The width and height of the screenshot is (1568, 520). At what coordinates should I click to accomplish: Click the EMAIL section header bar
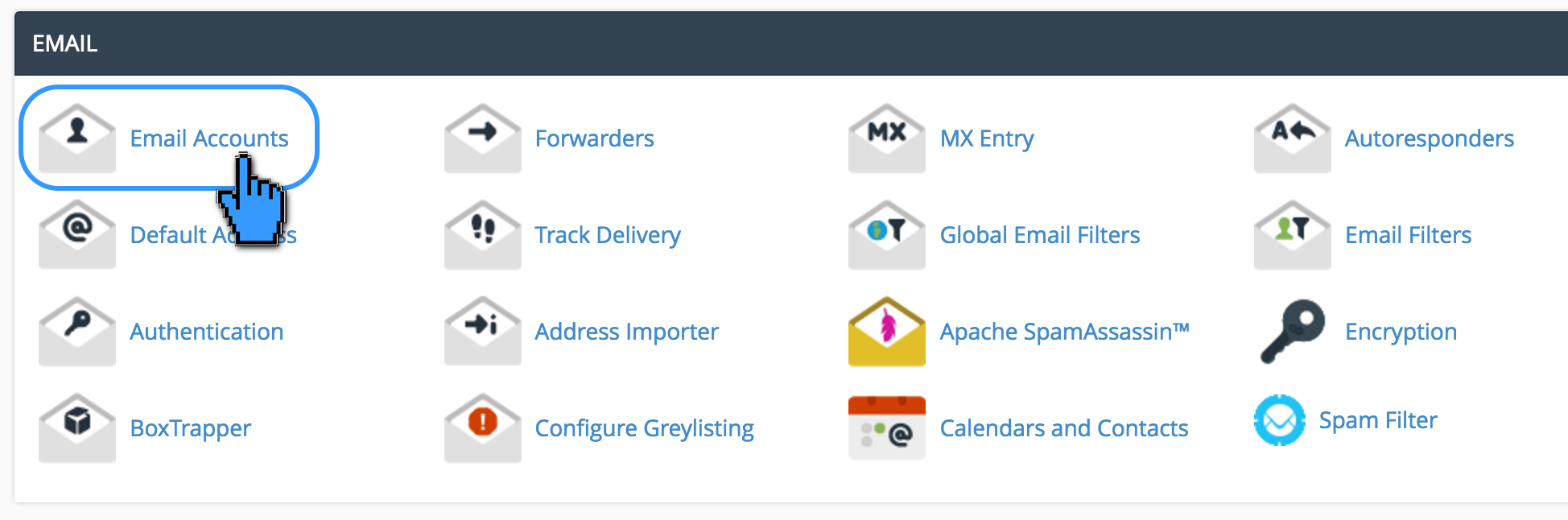[65, 43]
